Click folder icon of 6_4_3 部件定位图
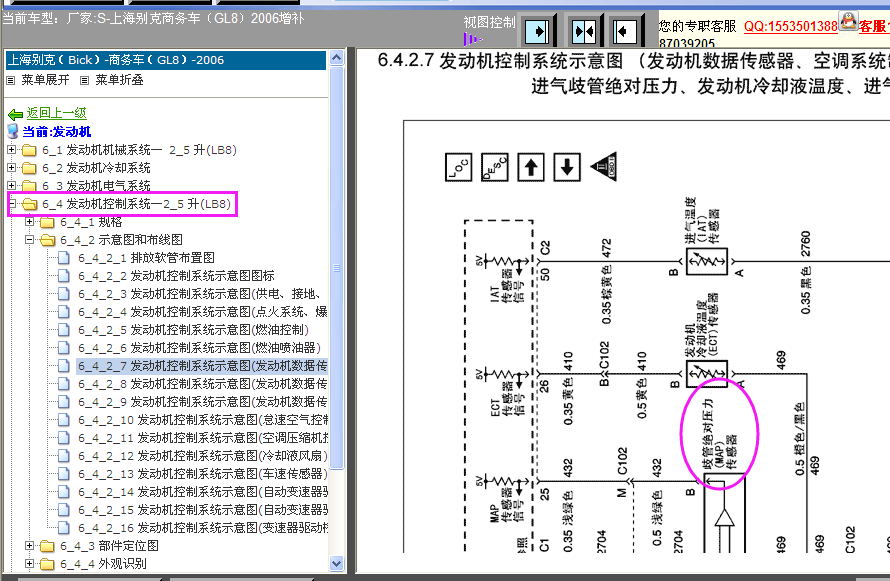 (47, 546)
